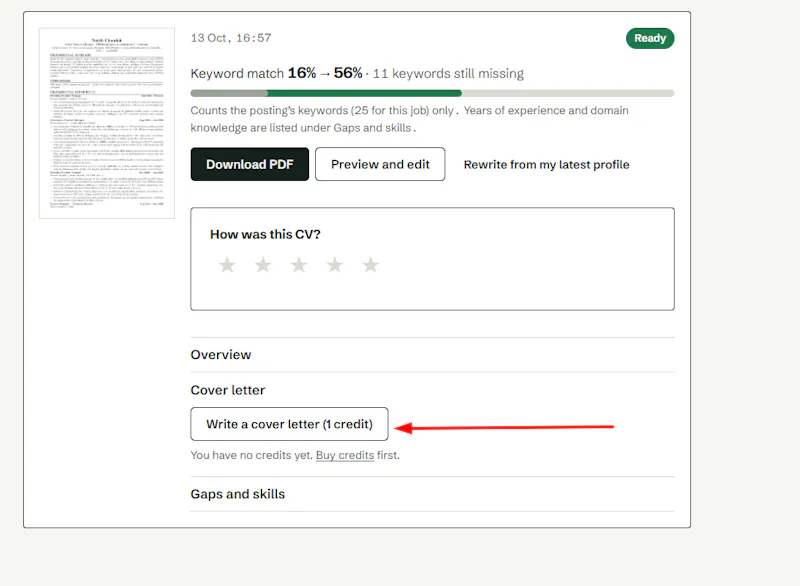Click the 13 Oct, 16:57 timestamp
The width and height of the screenshot is (800, 586).
pyautogui.click(x=231, y=38)
